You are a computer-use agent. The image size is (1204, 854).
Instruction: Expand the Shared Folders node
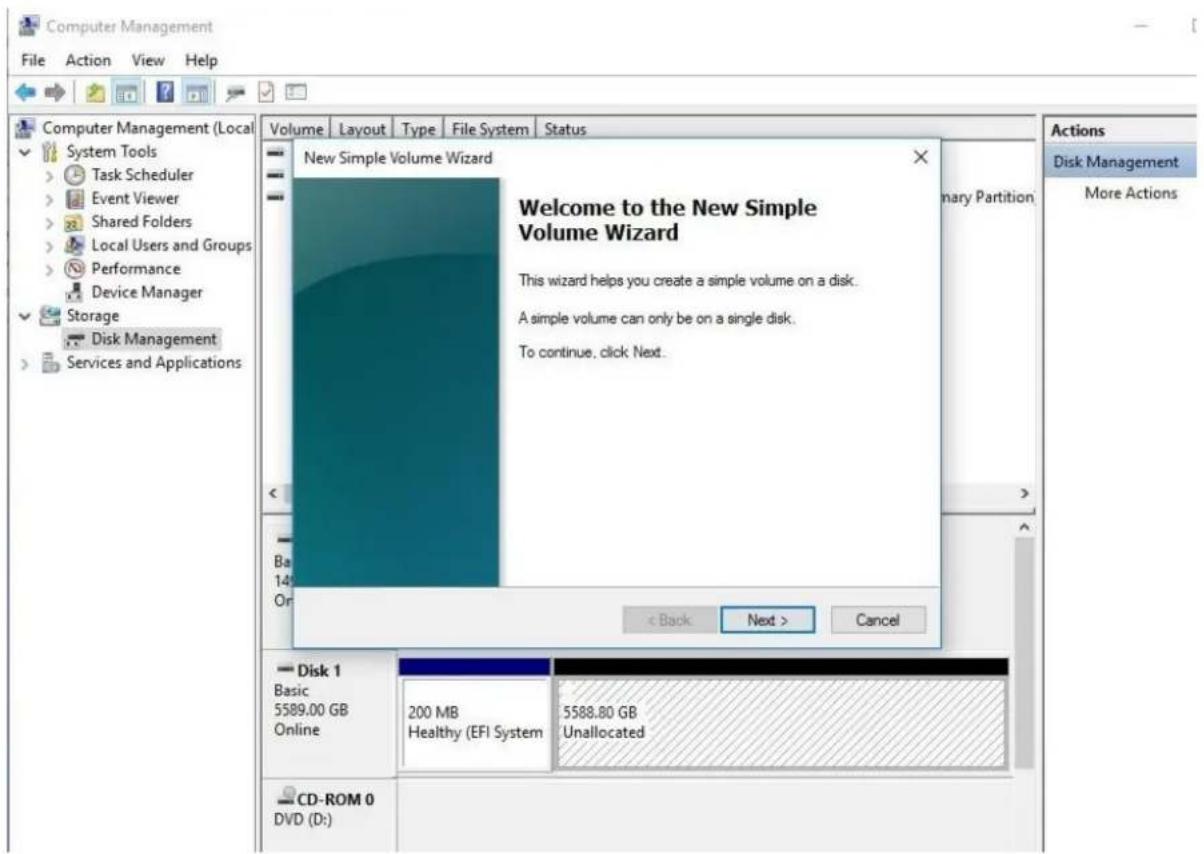click(49, 222)
